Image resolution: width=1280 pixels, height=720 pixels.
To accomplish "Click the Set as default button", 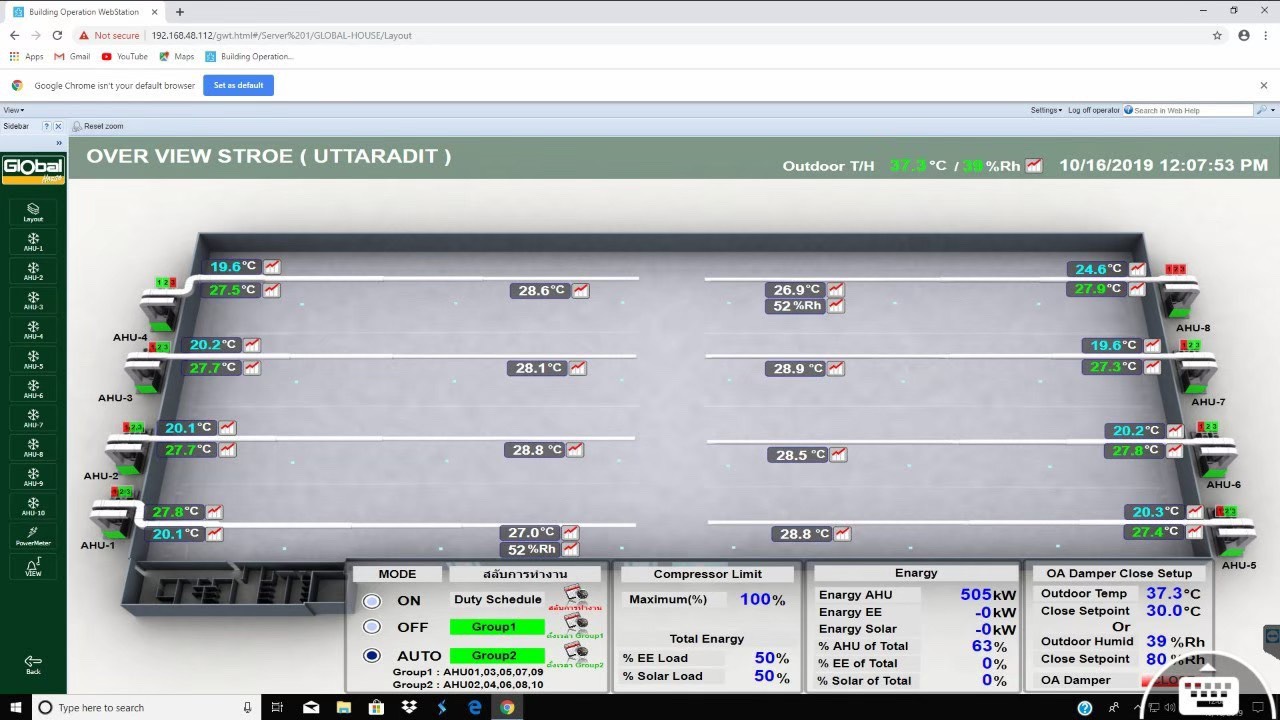I will (238, 85).
